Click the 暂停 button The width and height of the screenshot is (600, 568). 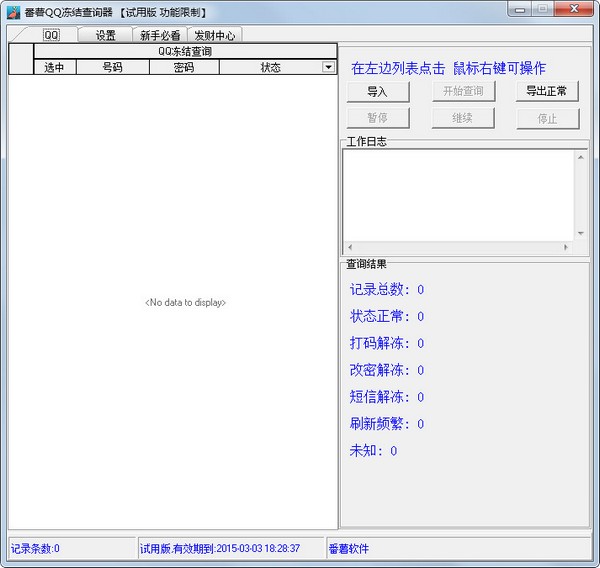click(377, 118)
